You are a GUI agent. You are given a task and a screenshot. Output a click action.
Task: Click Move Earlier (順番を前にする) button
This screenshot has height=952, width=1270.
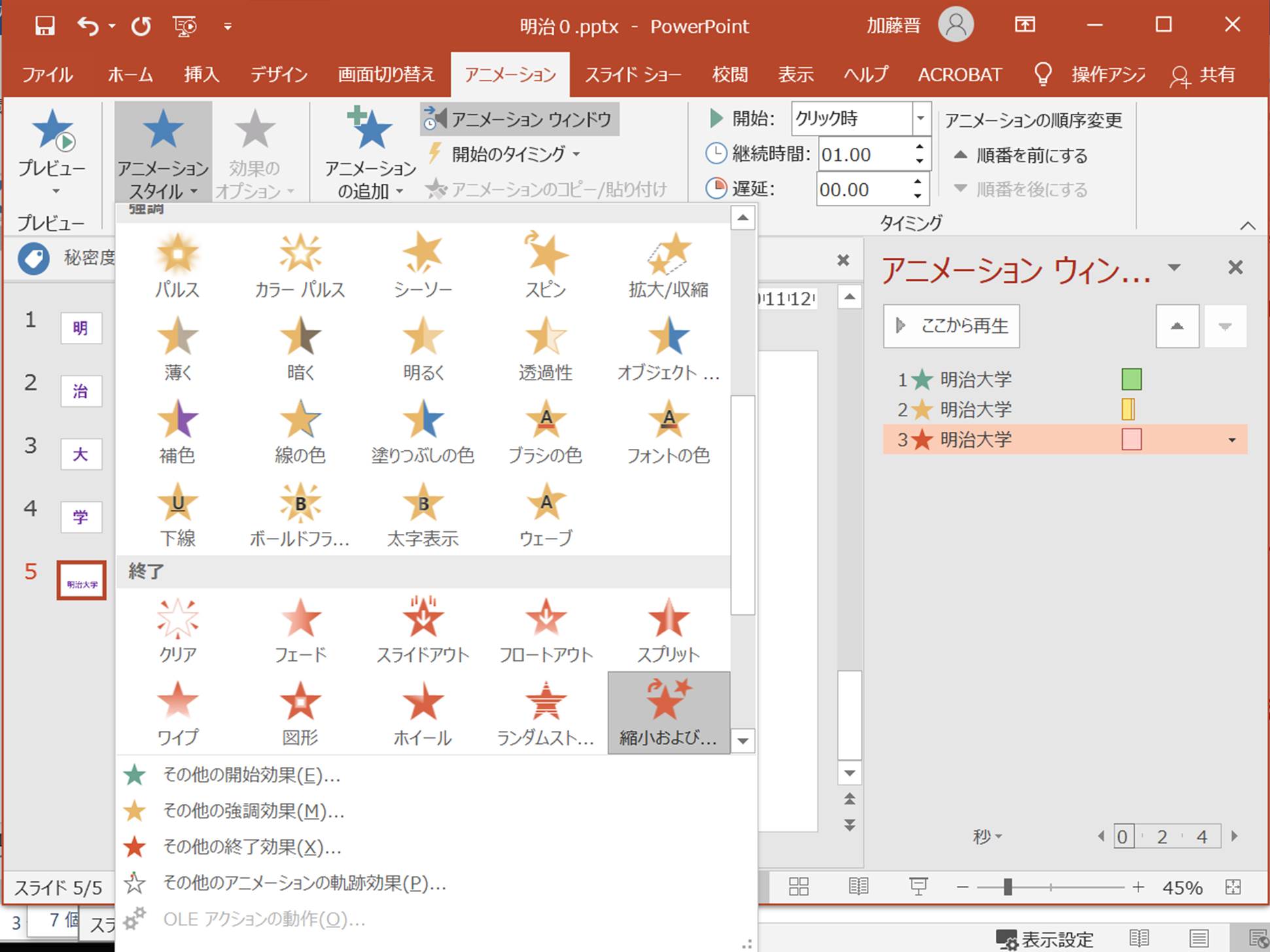tap(1021, 156)
